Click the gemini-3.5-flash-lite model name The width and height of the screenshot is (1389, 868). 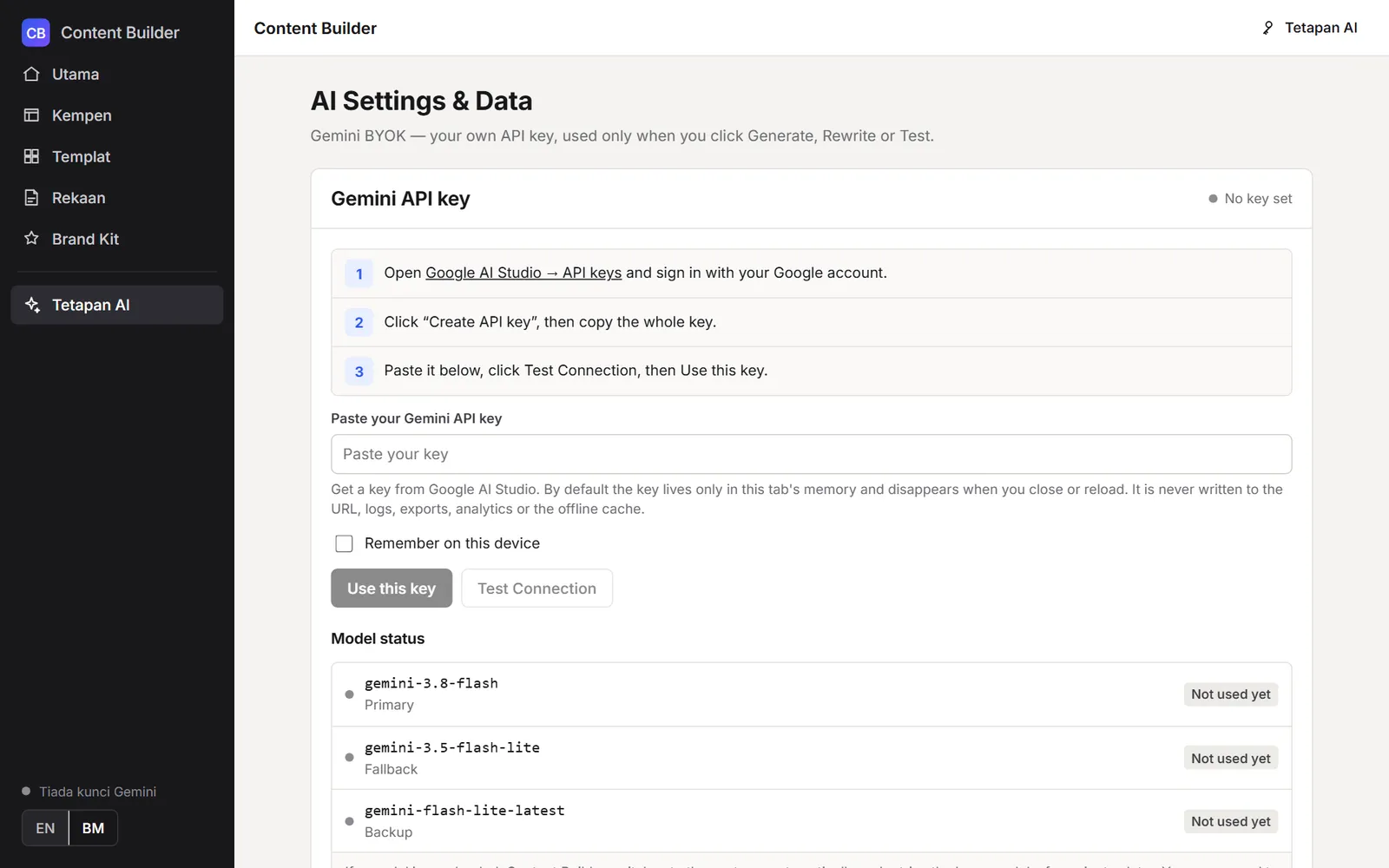pos(452,747)
